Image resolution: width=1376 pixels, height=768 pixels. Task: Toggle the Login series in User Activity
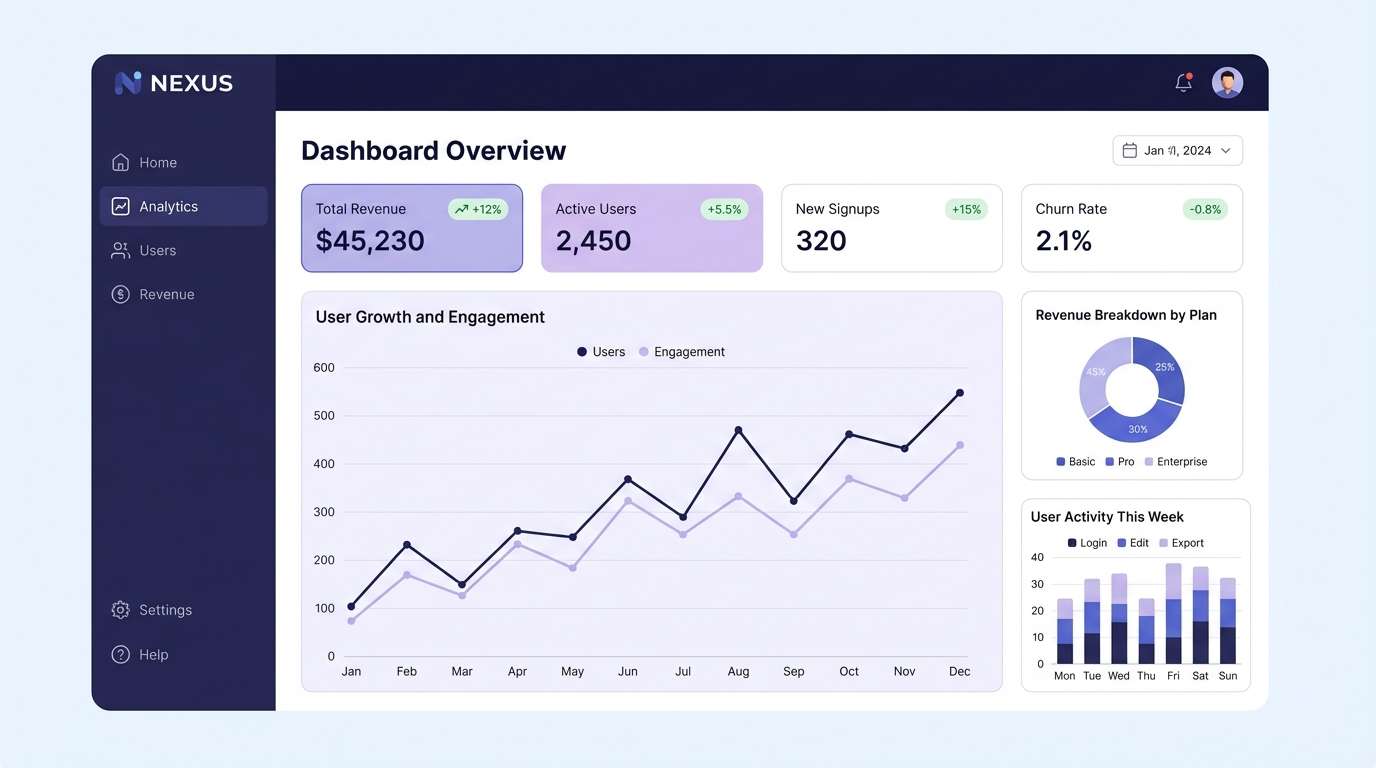pyautogui.click(x=1086, y=543)
